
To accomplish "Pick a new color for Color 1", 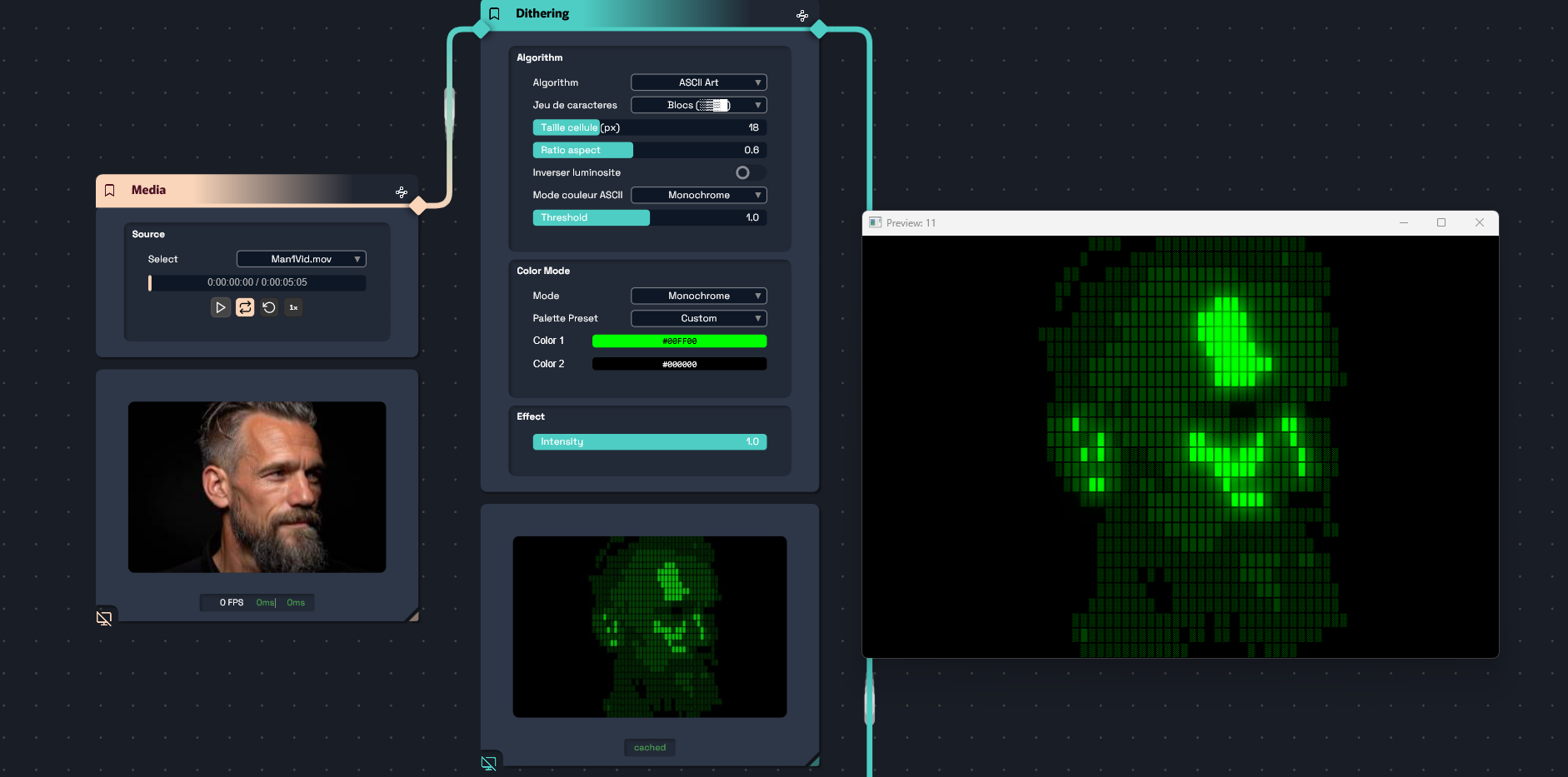I will pos(679,341).
